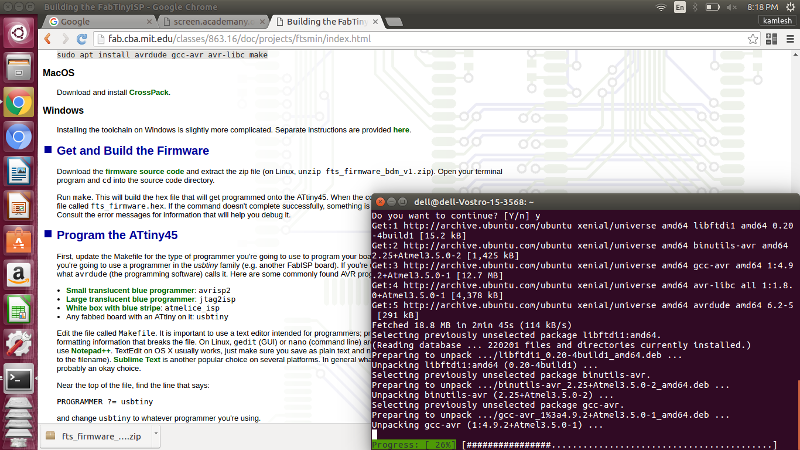Open the Amazon launcher icon
Screen dimensions: 800x450
click(18, 276)
